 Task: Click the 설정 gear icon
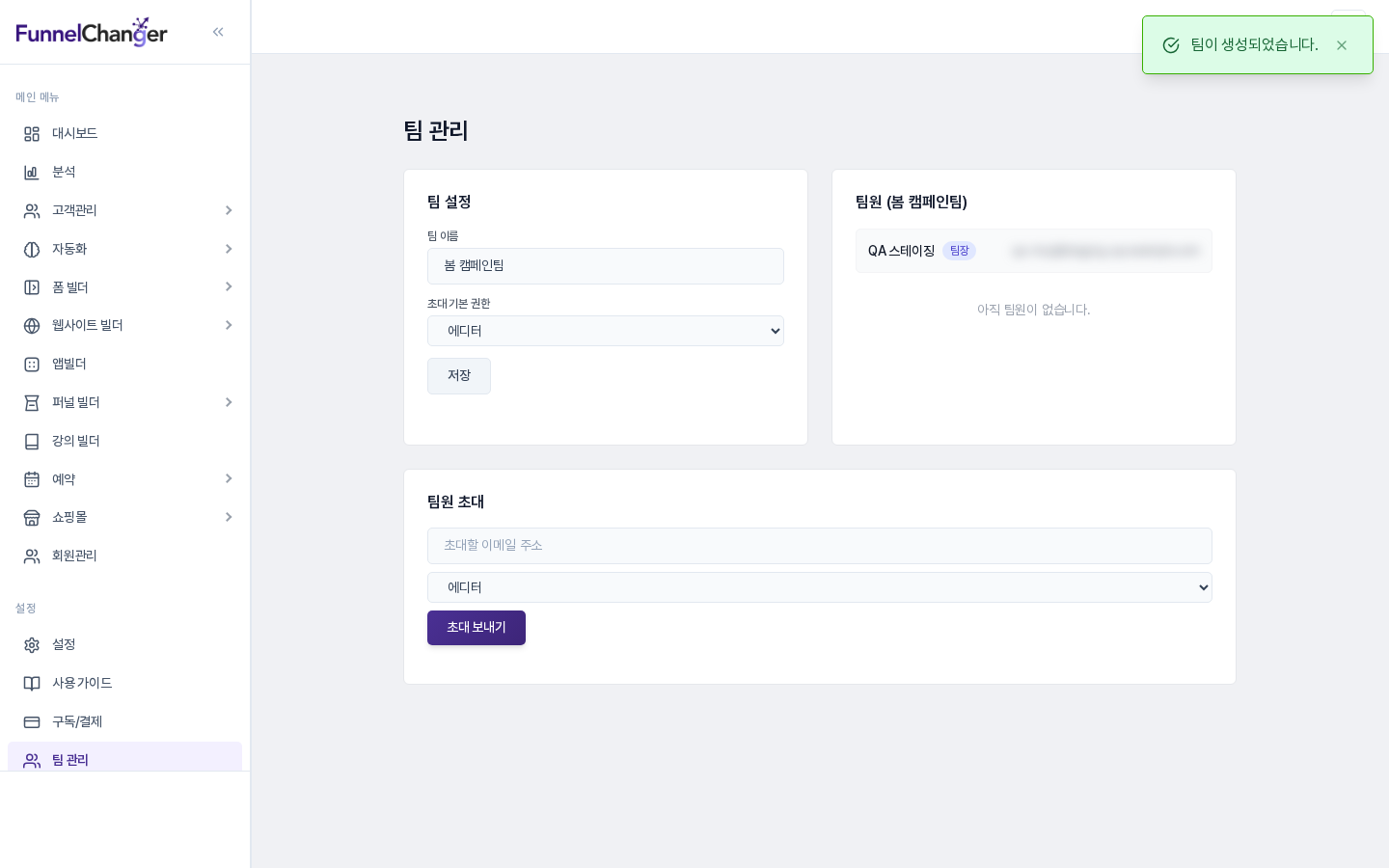[x=32, y=645]
